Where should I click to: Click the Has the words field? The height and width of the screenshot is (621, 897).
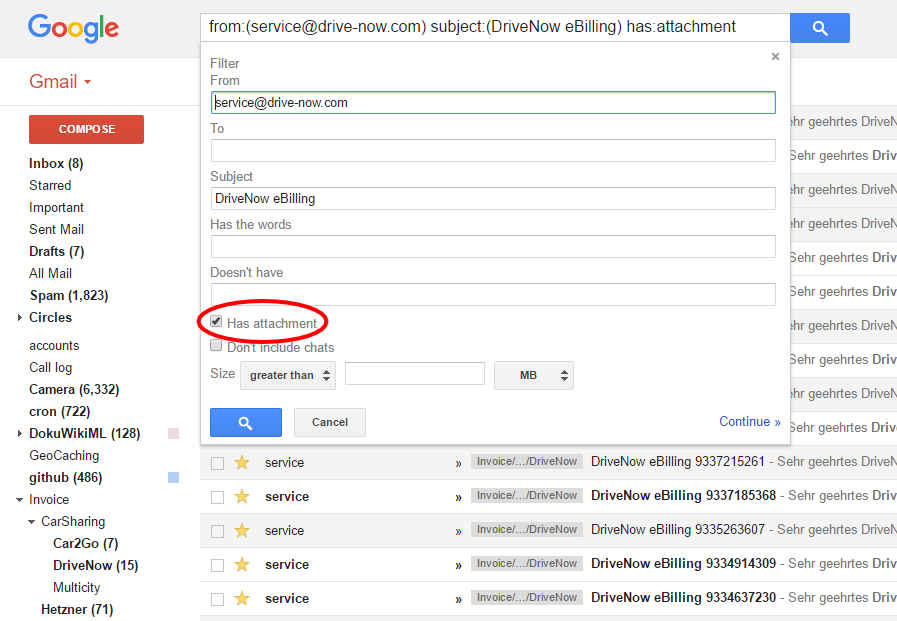coord(493,246)
